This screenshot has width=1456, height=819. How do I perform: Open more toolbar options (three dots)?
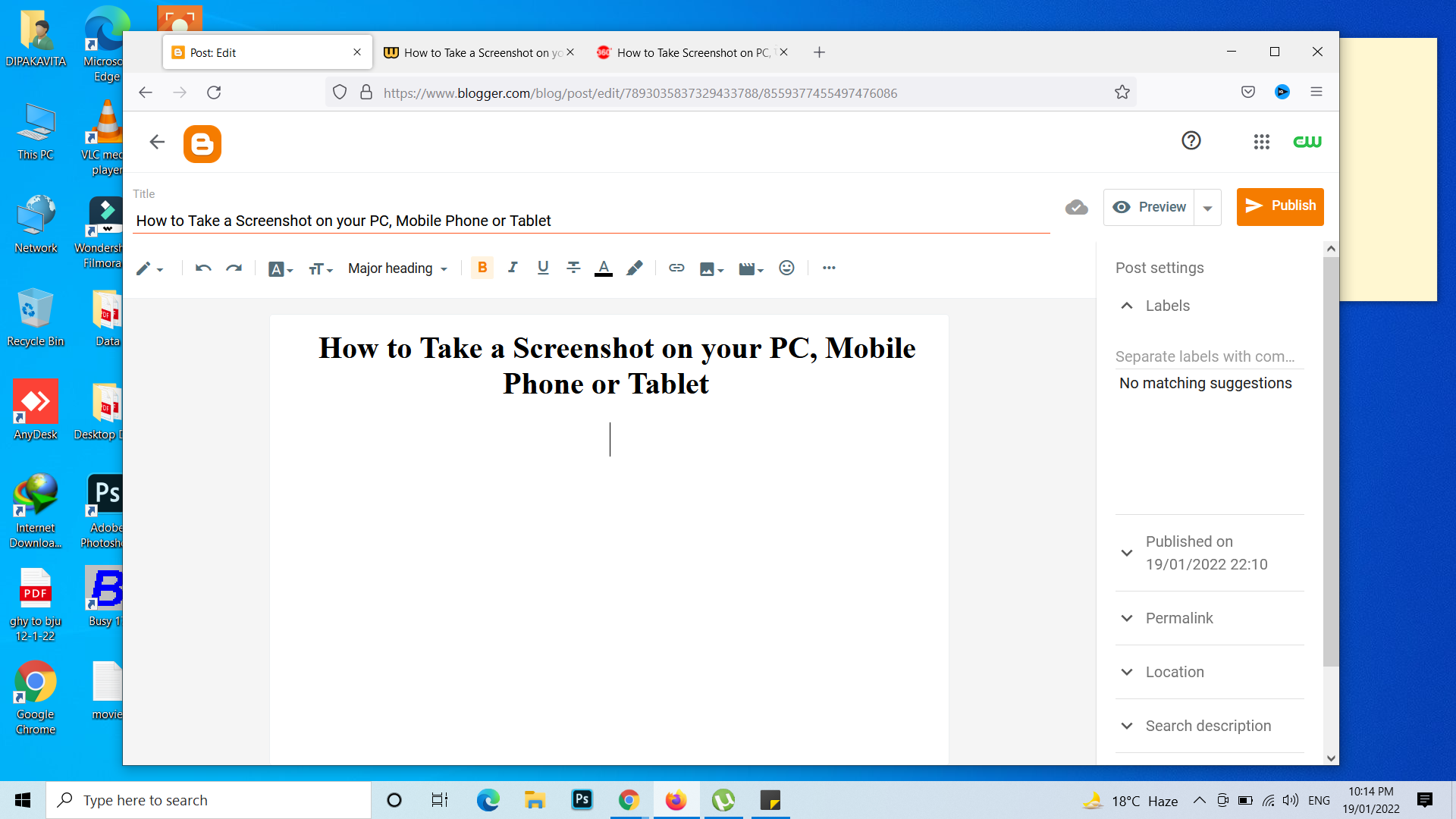click(x=829, y=268)
